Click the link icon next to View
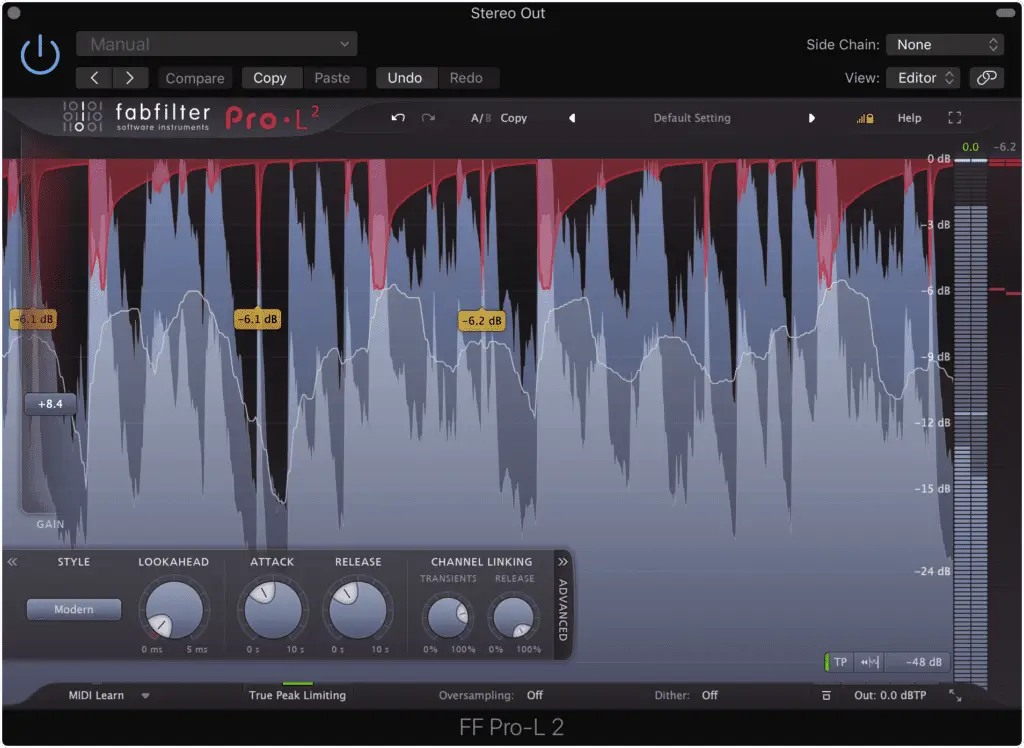 click(986, 78)
